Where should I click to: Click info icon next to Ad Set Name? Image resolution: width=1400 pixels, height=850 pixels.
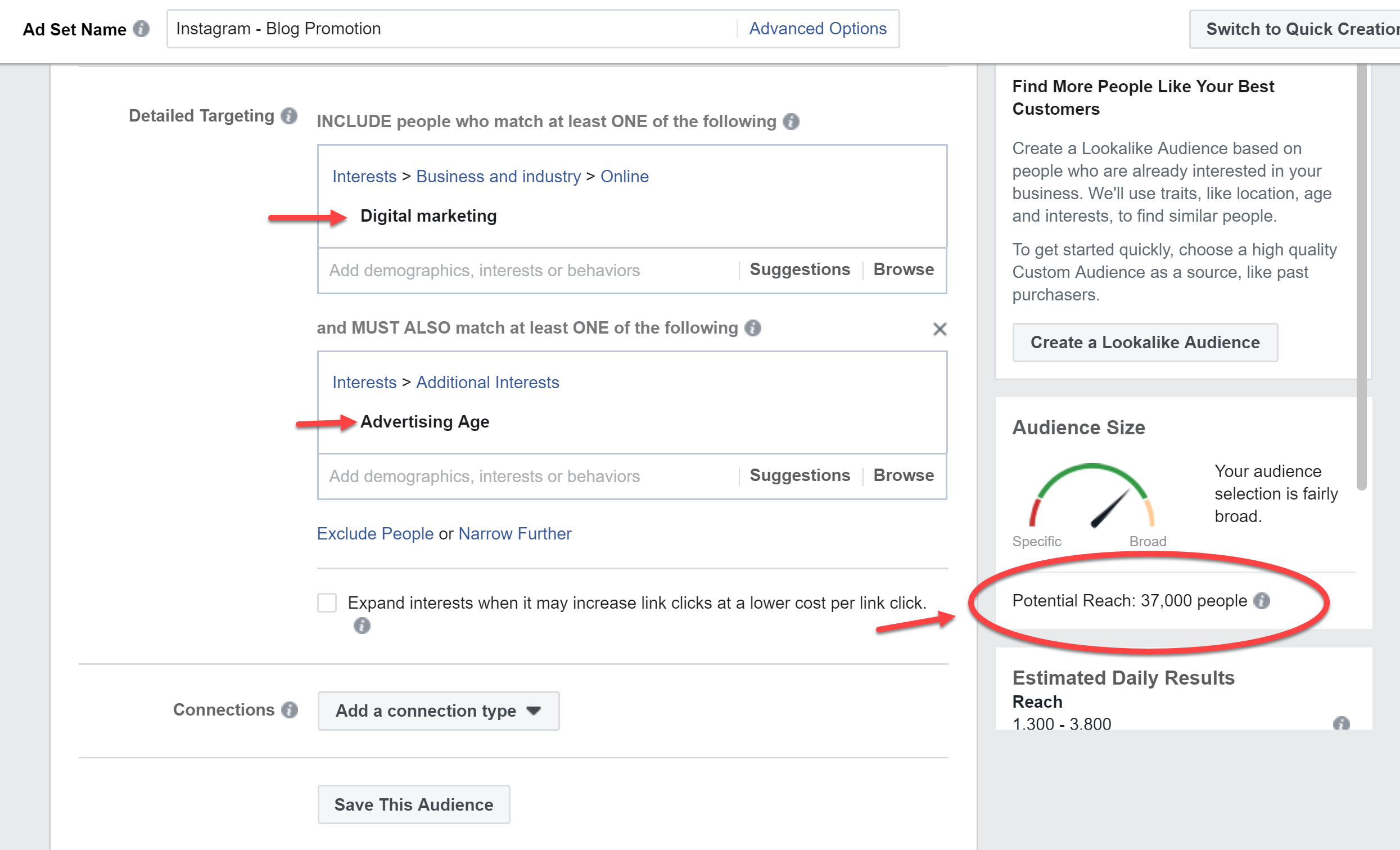[x=141, y=29]
